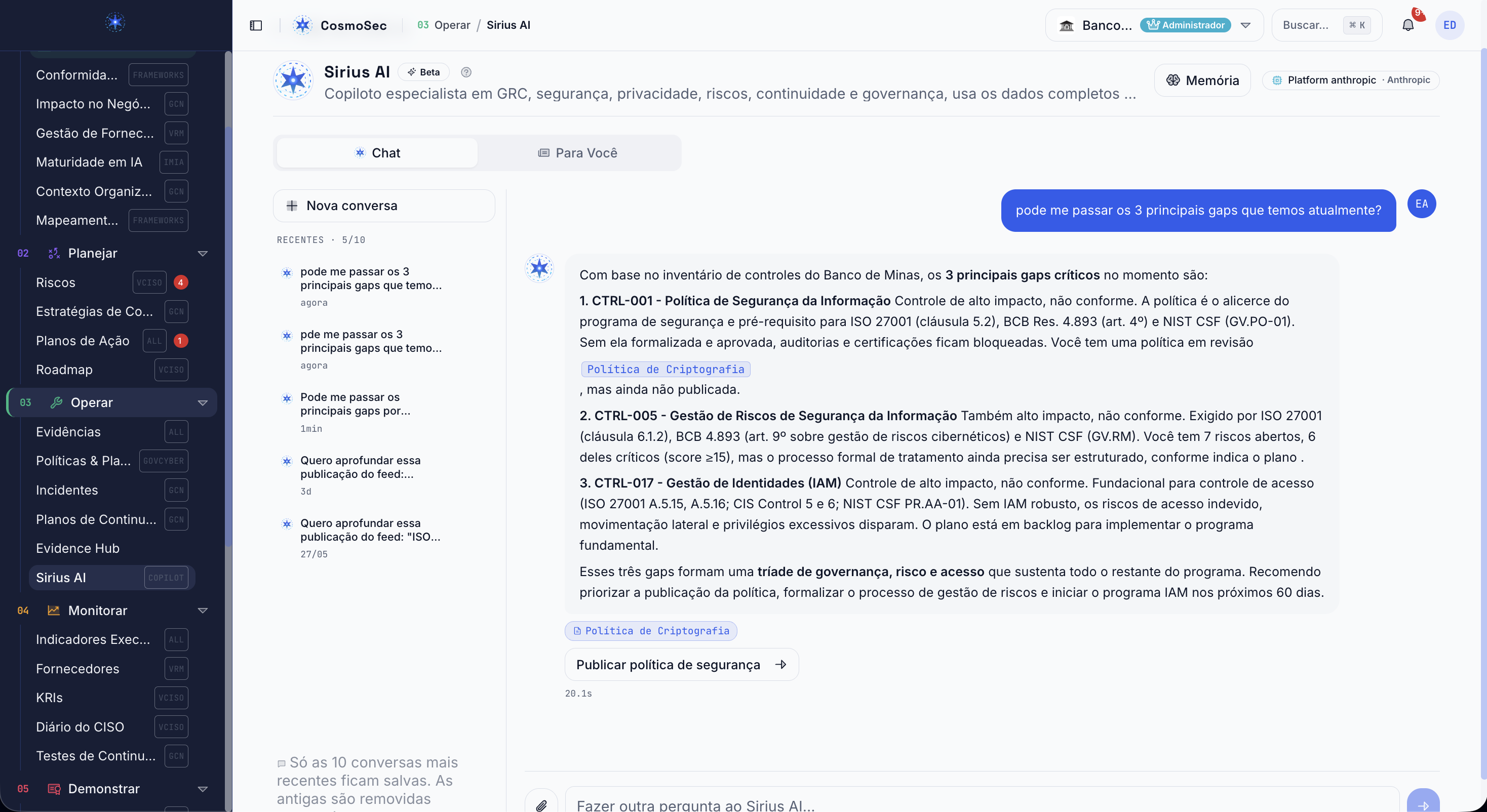Click the Operar wrench icon
1487x812 pixels.
tap(56, 402)
